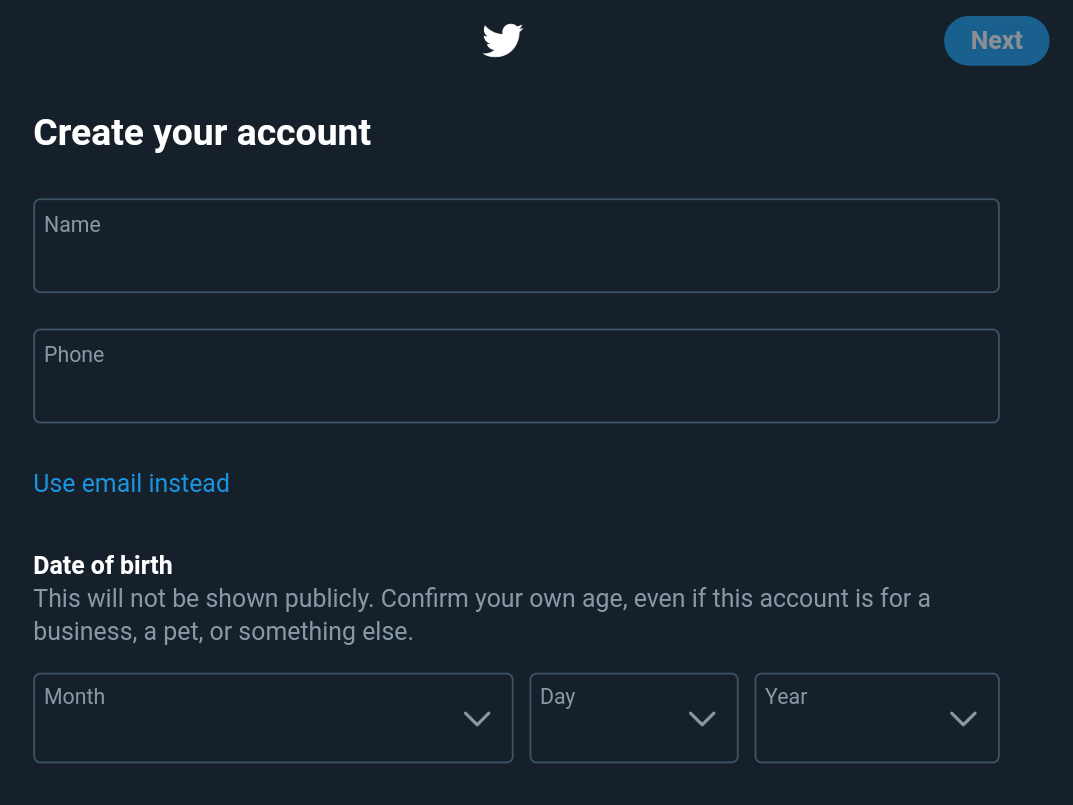Click the 'Day' label text
This screenshot has width=1073, height=805.
pyautogui.click(x=557, y=697)
